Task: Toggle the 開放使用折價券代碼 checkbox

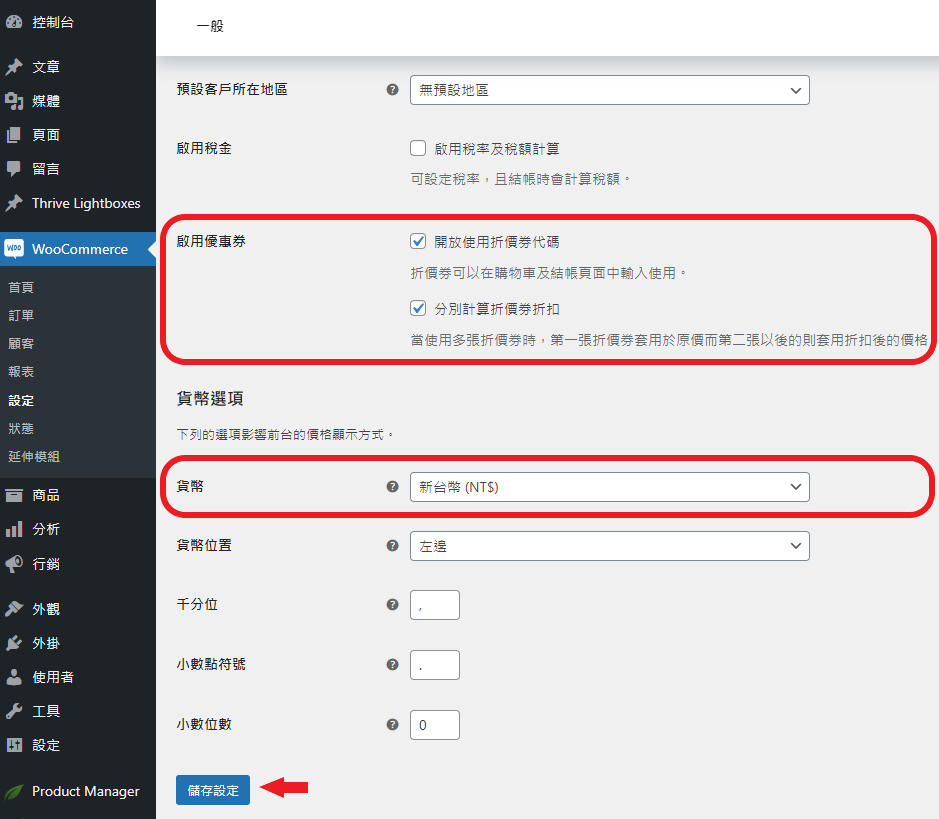Action: pyautogui.click(x=418, y=241)
